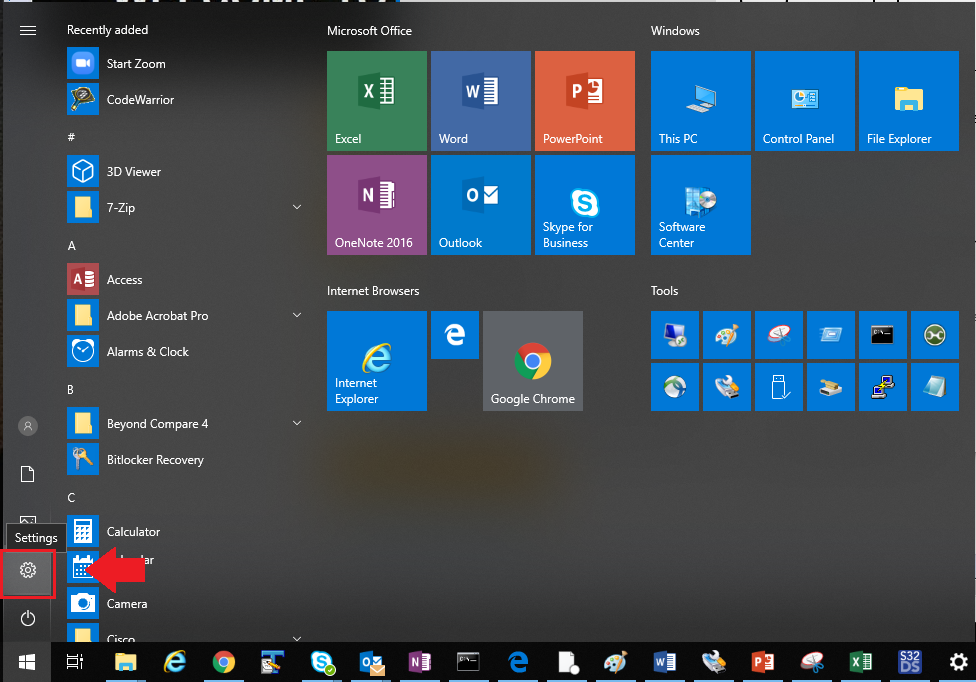Open Remote Desktop Connection tile in Tools
This screenshot has width=976, height=682.
(x=675, y=335)
